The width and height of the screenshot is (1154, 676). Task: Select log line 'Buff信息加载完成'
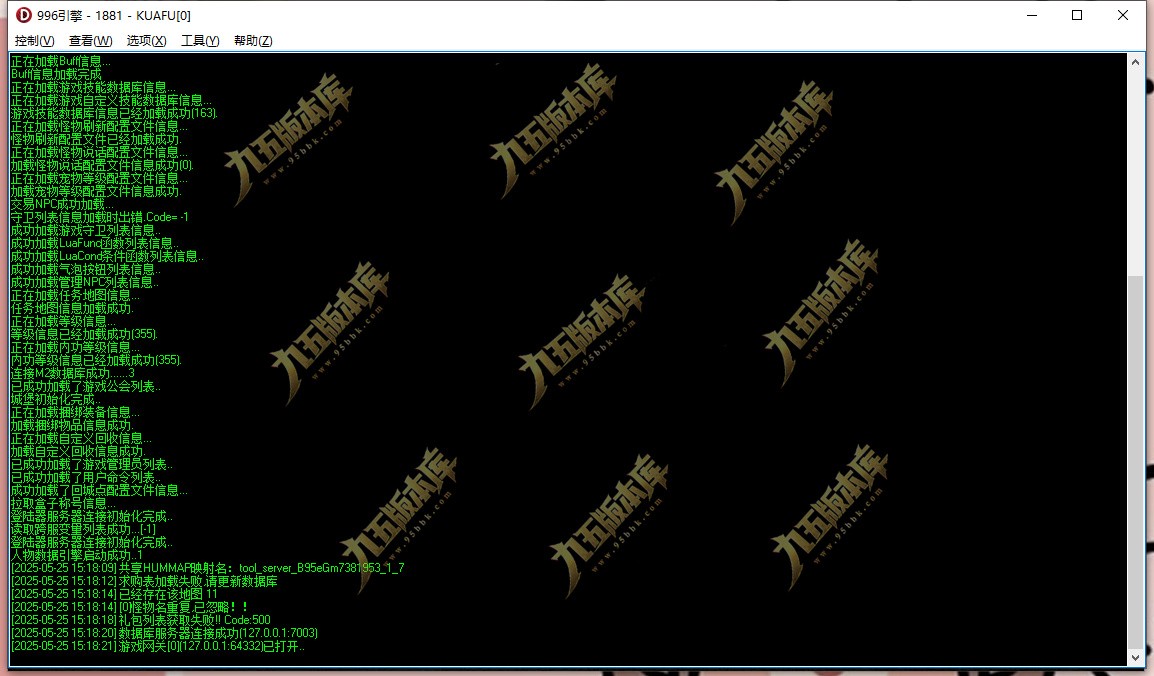tap(56, 74)
